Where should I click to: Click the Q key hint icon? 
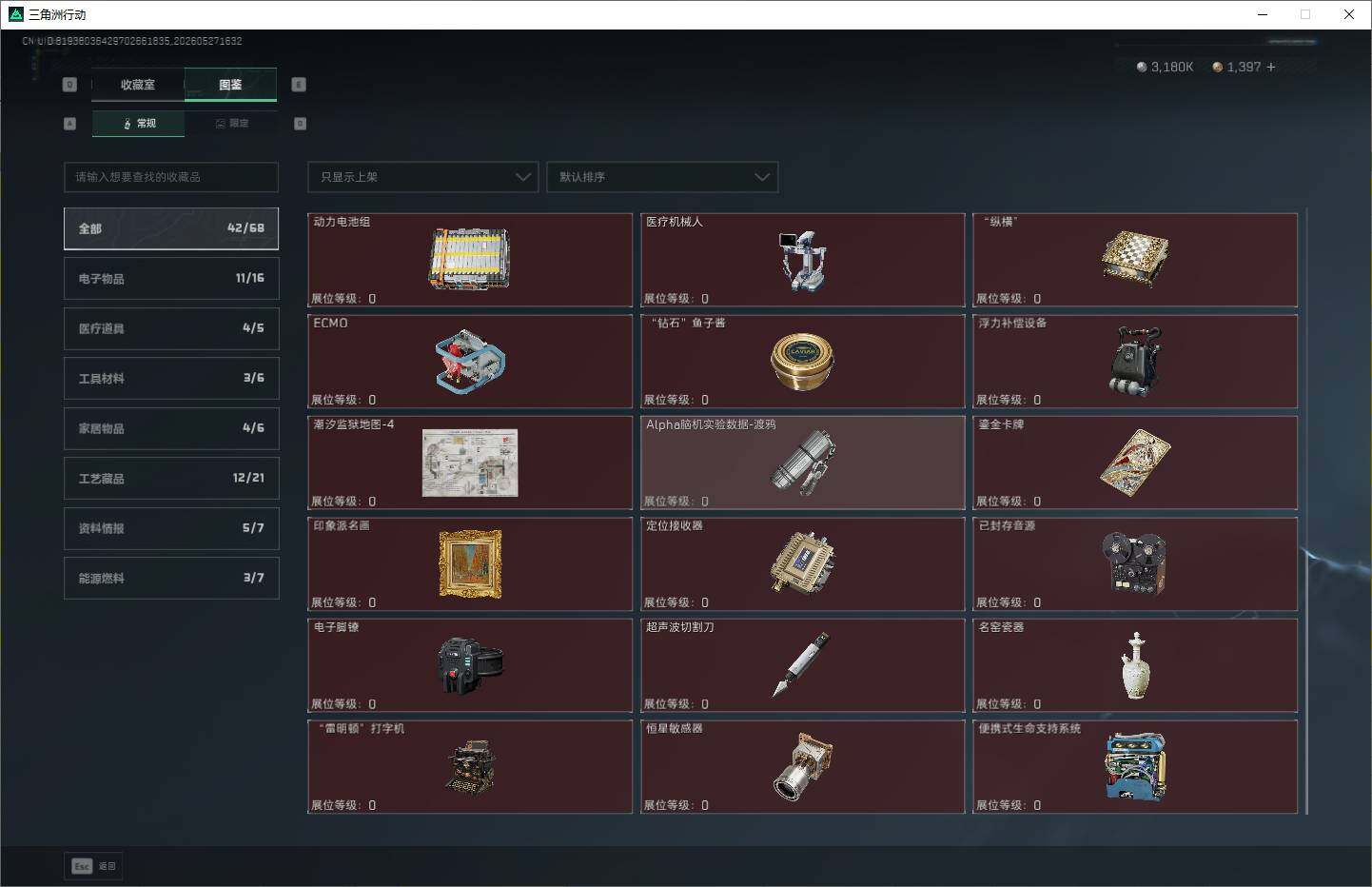(x=69, y=85)
